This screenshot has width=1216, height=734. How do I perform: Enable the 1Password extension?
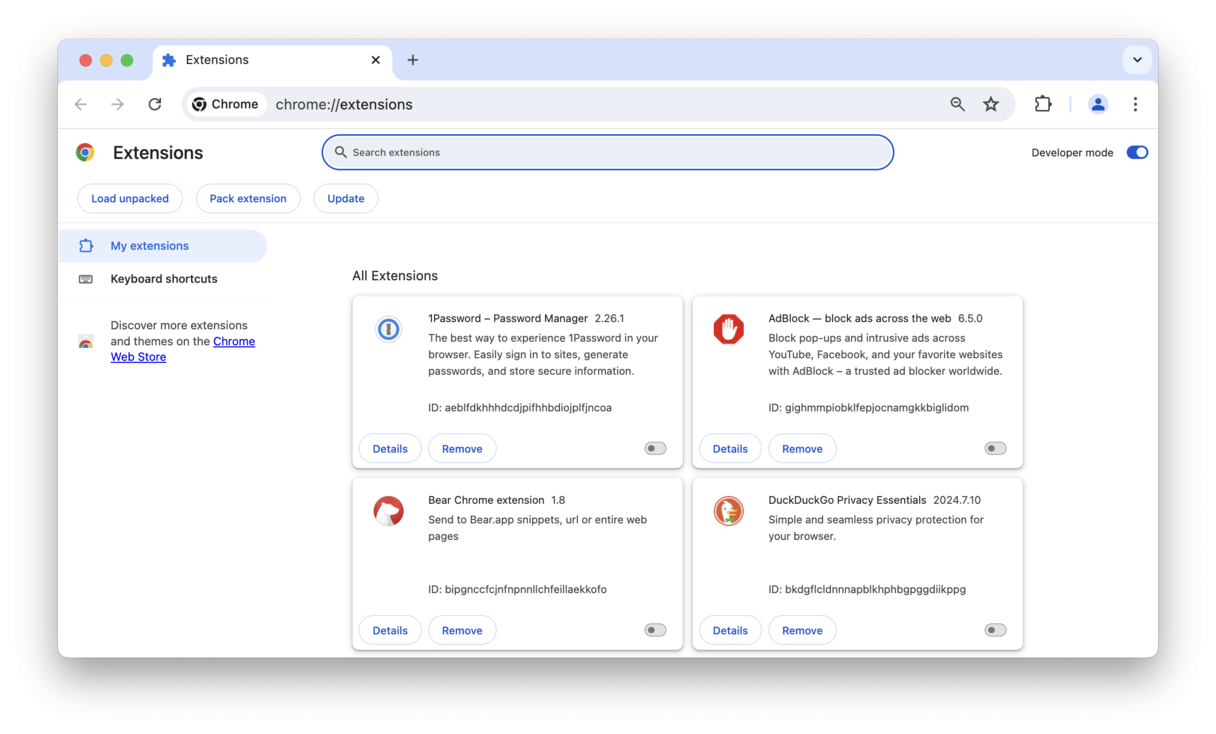point(655,448)
